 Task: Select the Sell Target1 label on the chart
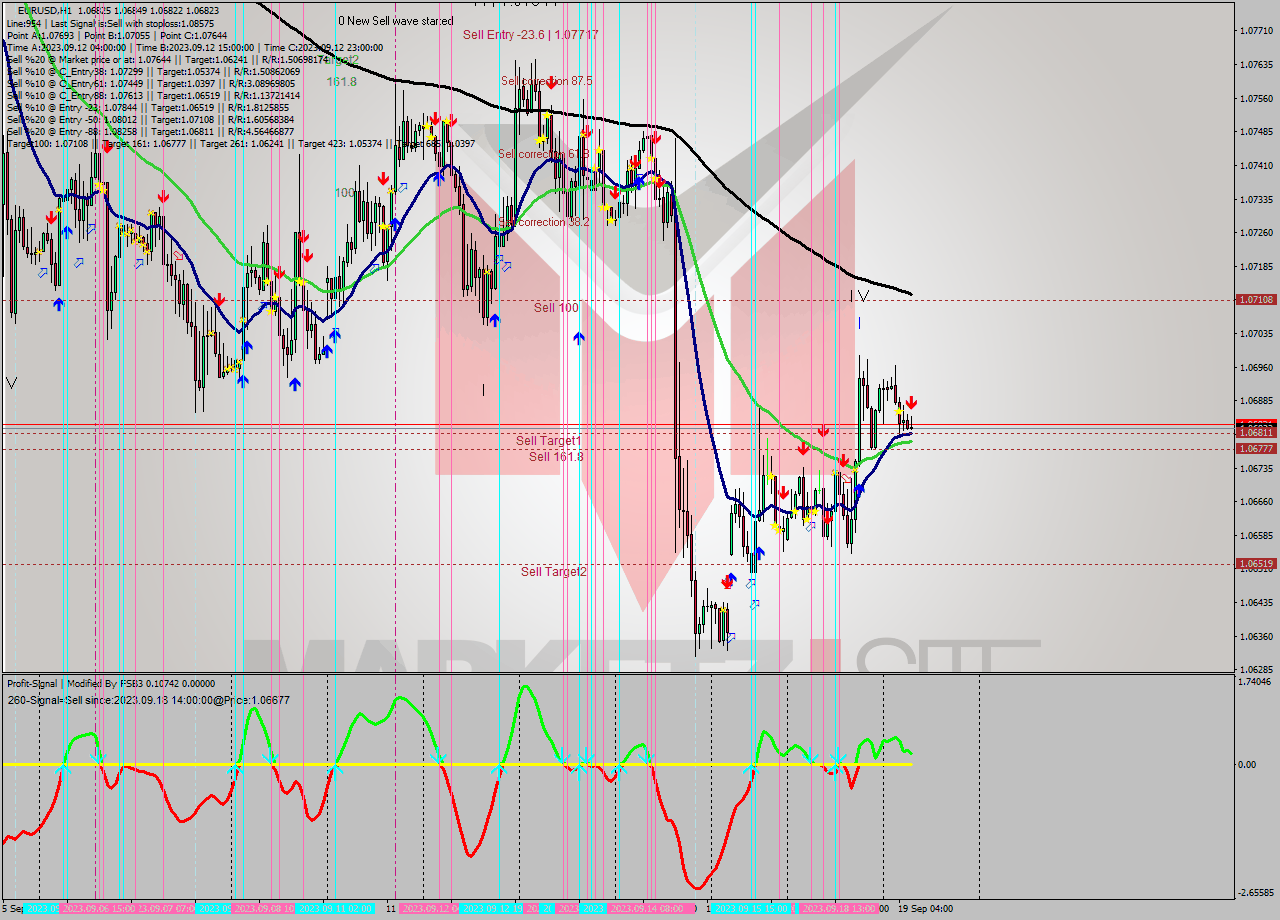click(x=546, y=440)
